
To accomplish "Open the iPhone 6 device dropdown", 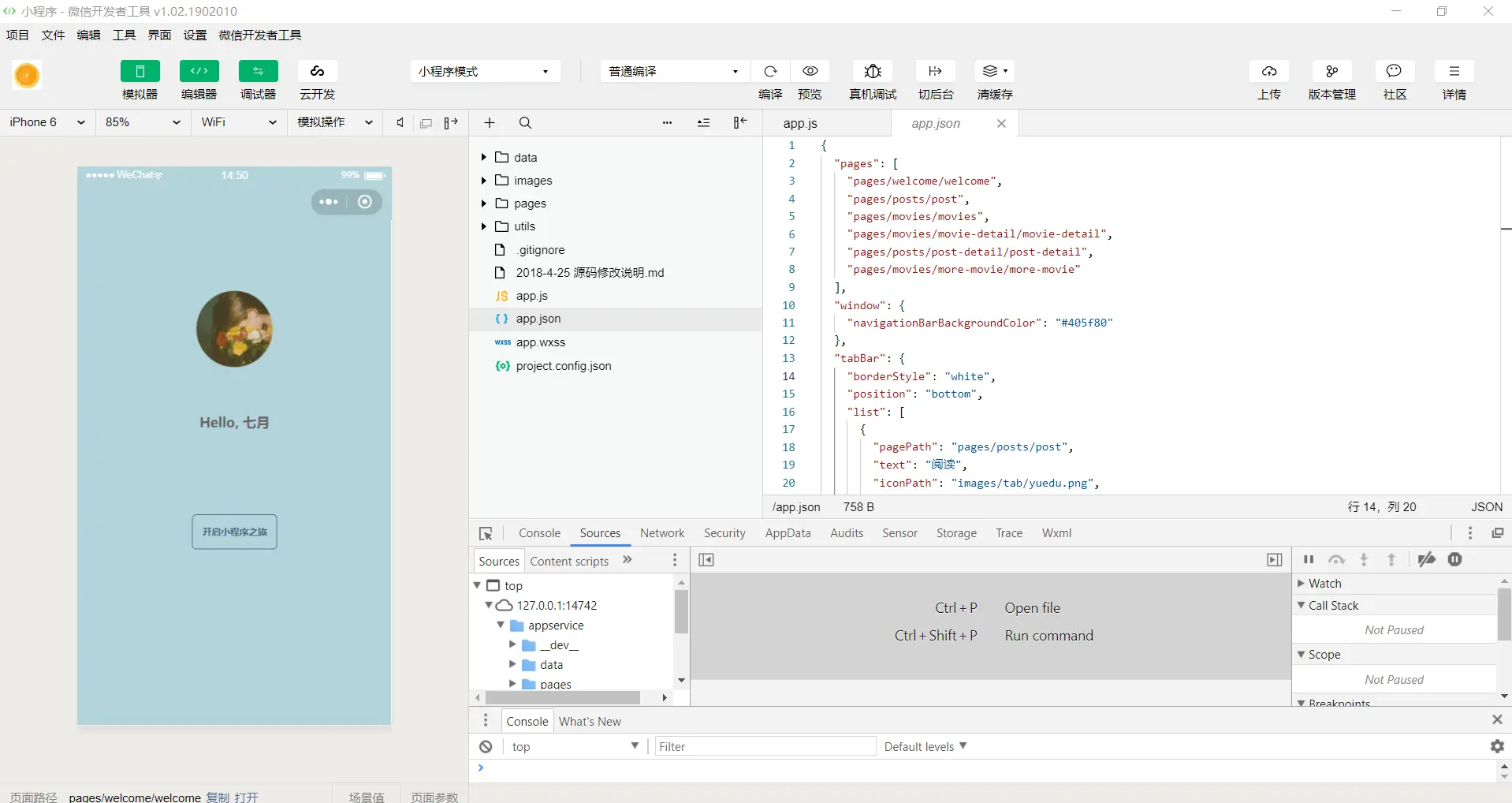I will coord(47,122).
